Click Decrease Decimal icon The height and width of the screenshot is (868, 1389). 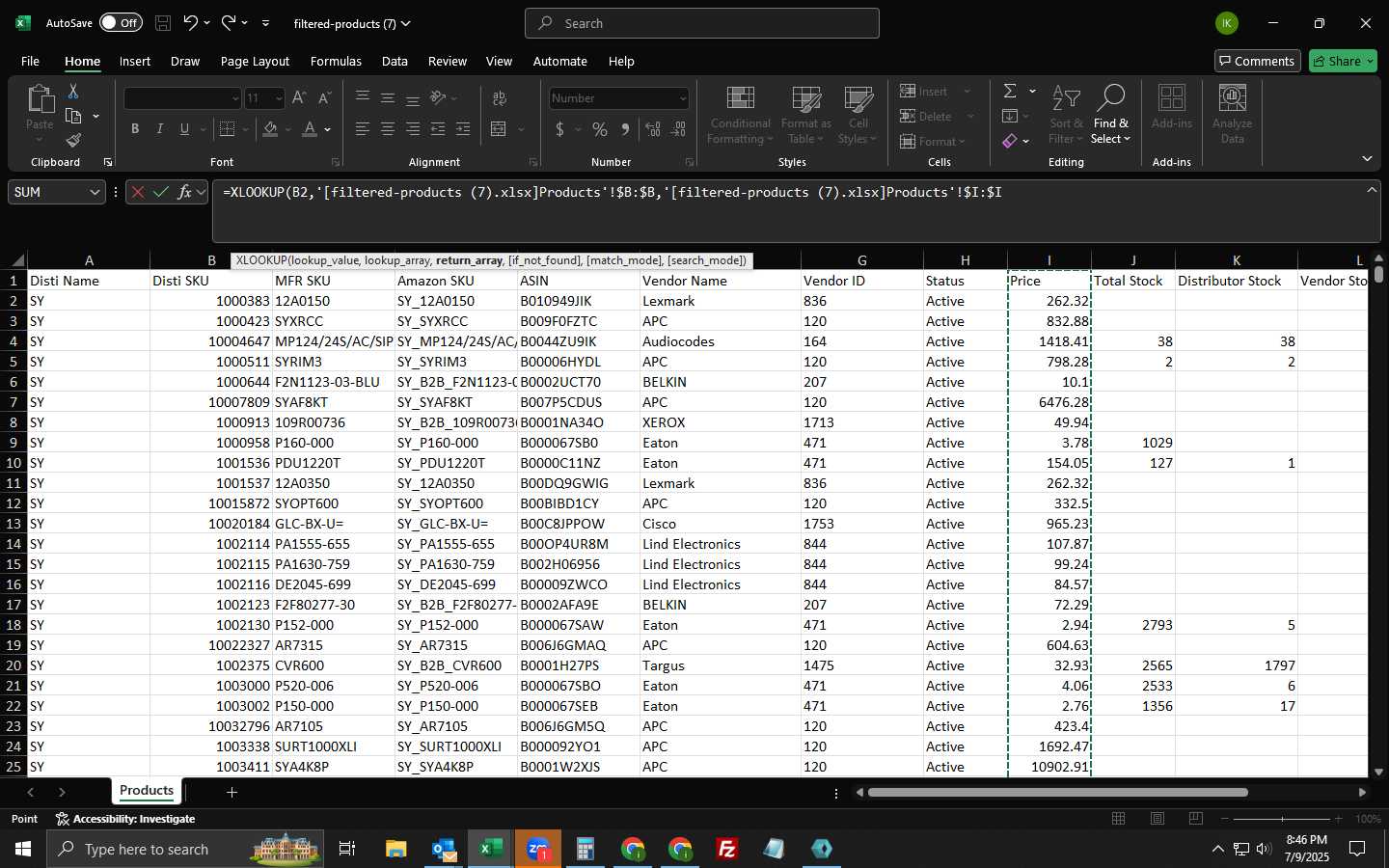point(678,129)
